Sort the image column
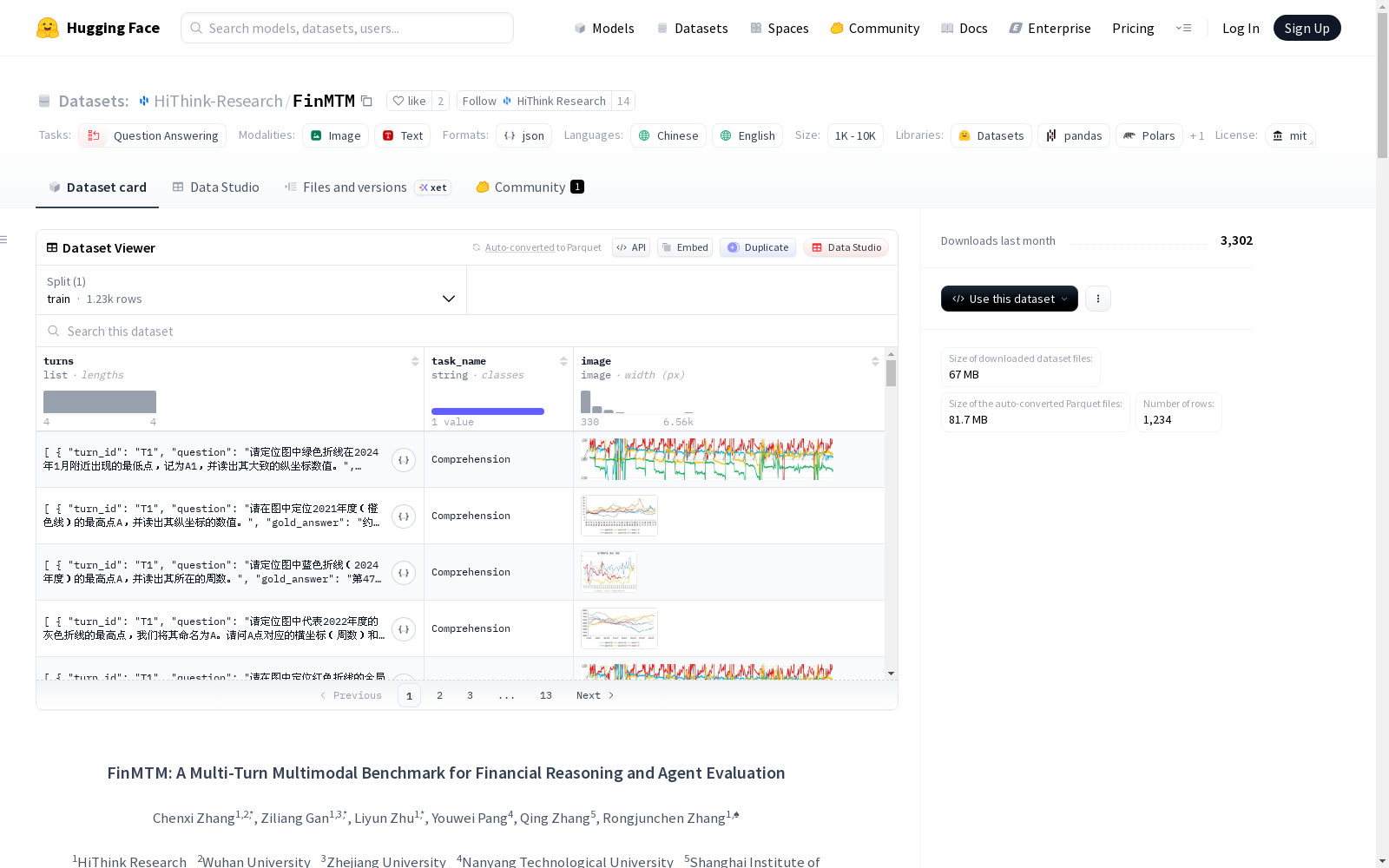The width and height of the screenshot is (1389, 868). pos(875,361)
